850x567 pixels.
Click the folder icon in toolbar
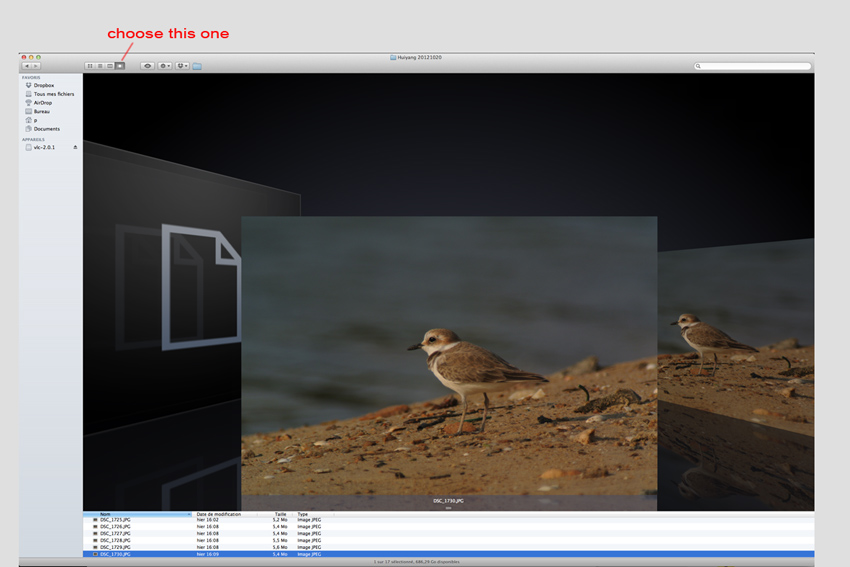[197, 66]
